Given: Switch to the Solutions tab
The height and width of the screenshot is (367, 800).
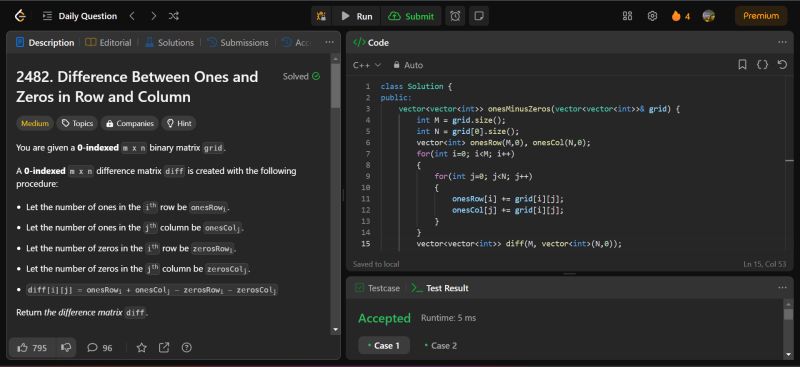Looking at the screenshot, I should click(169, 43).
